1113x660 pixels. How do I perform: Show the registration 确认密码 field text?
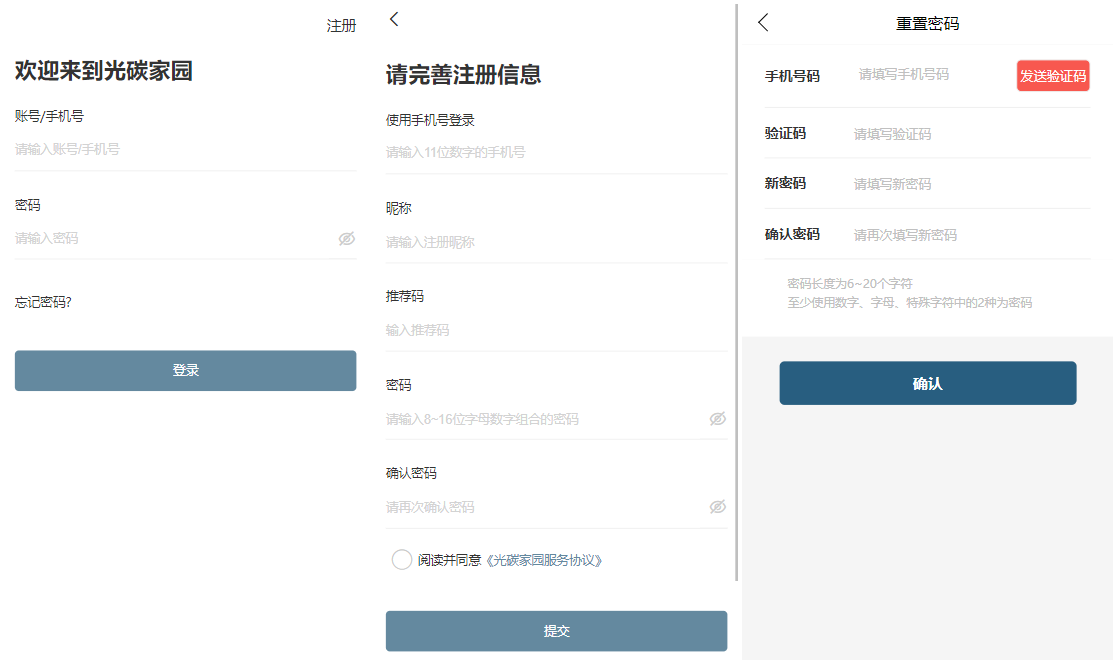pyautogui.click(x=718, y=507)
